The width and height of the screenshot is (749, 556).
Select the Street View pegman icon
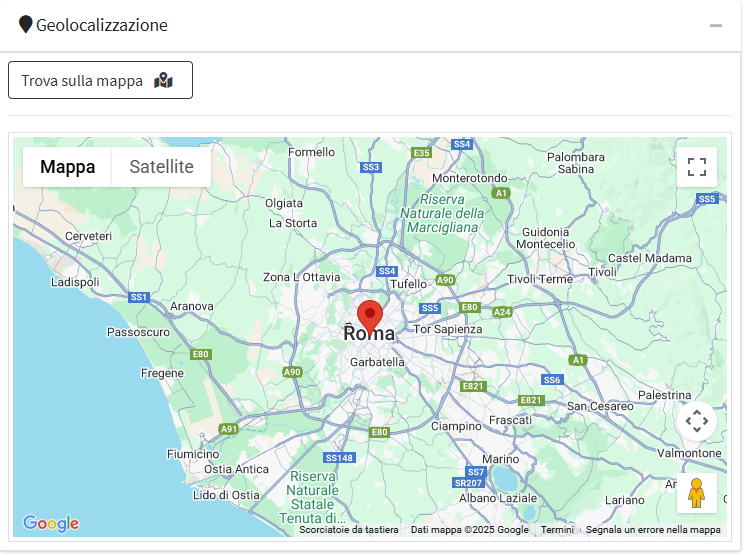(x=696, y=493)
